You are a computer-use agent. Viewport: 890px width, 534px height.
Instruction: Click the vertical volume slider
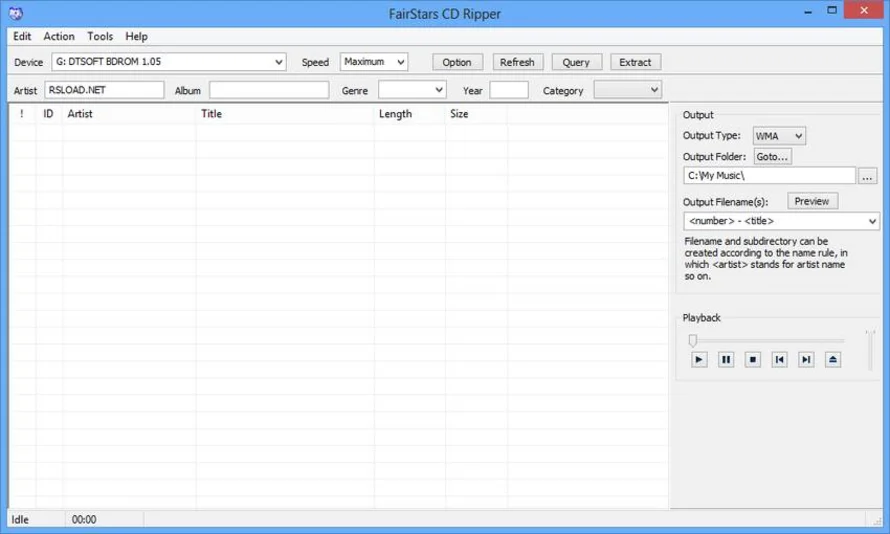869,350
